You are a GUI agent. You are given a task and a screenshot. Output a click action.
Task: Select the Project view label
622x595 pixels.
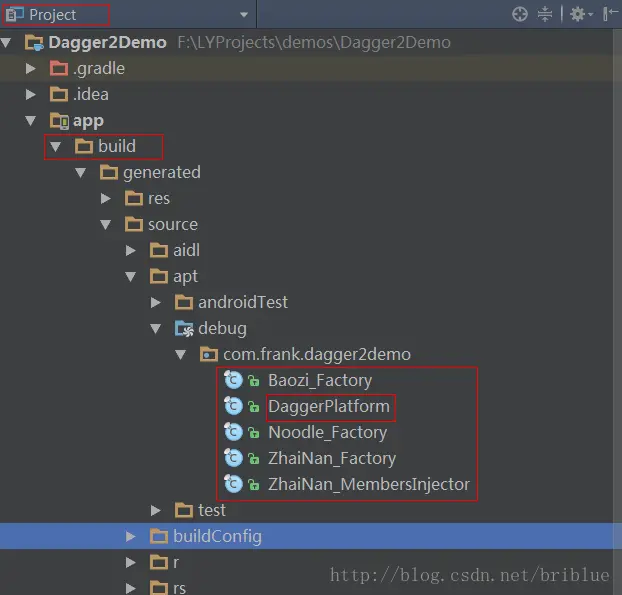[x=52, y=15]
